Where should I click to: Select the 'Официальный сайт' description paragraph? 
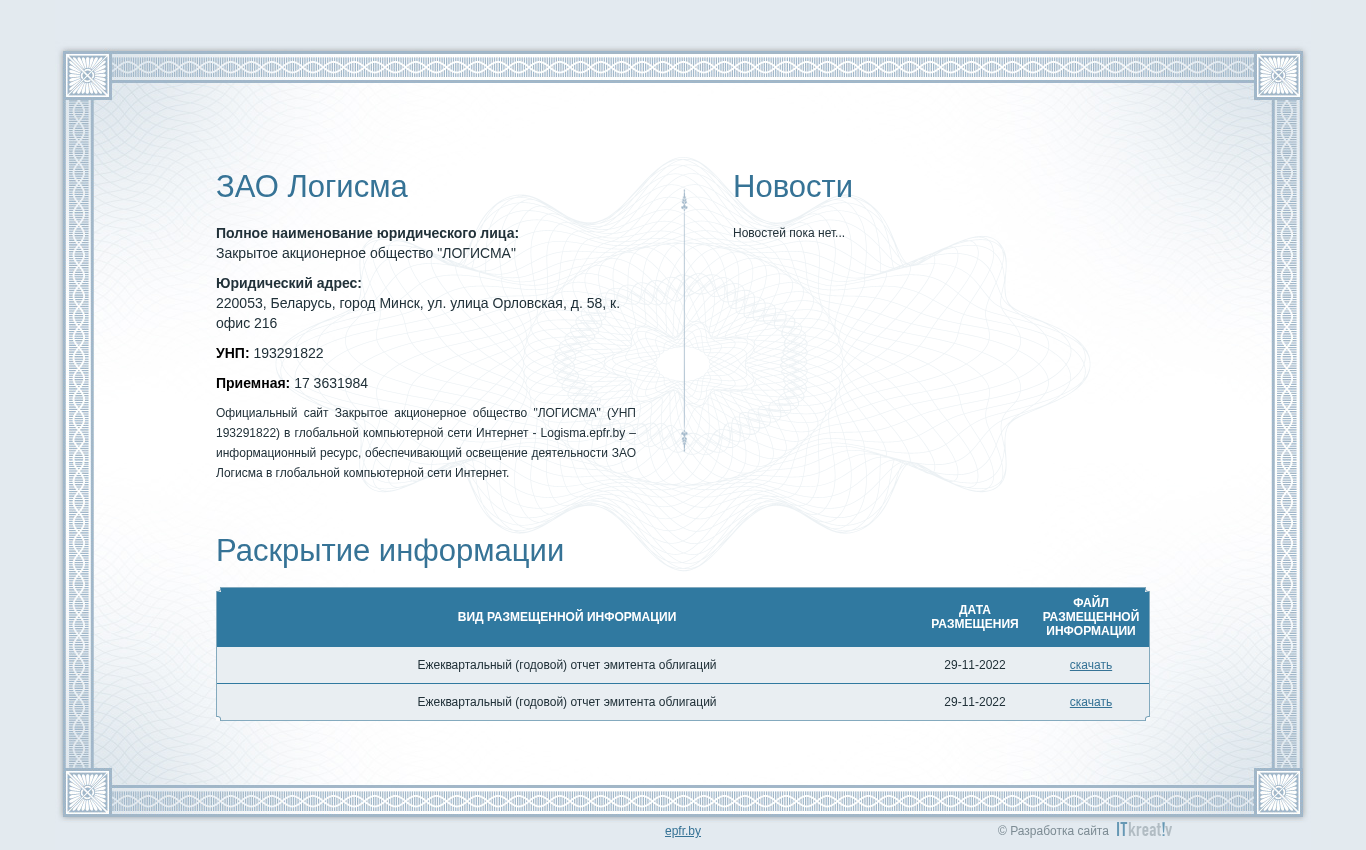(x=426, y=443)
